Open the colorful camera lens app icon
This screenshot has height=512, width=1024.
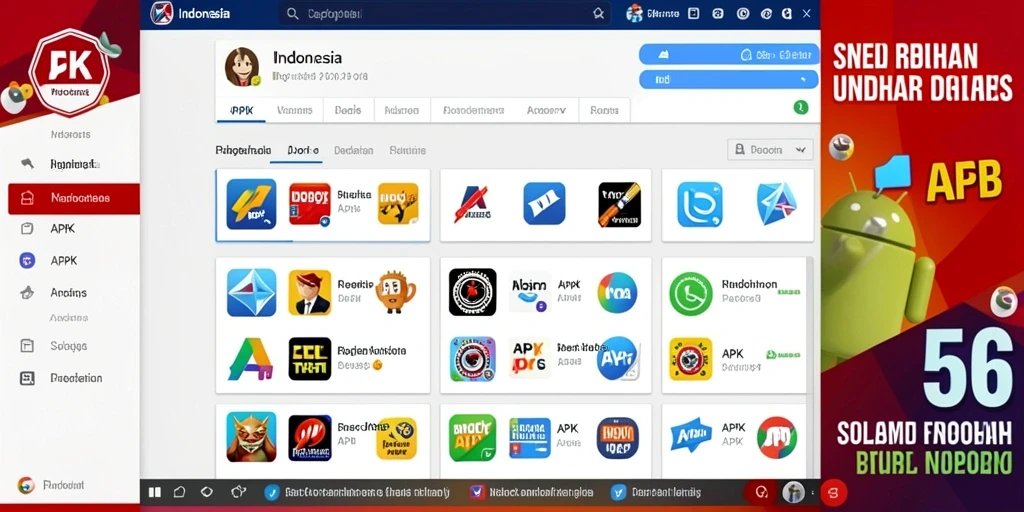pyautogui.click(x=473, y=359)
